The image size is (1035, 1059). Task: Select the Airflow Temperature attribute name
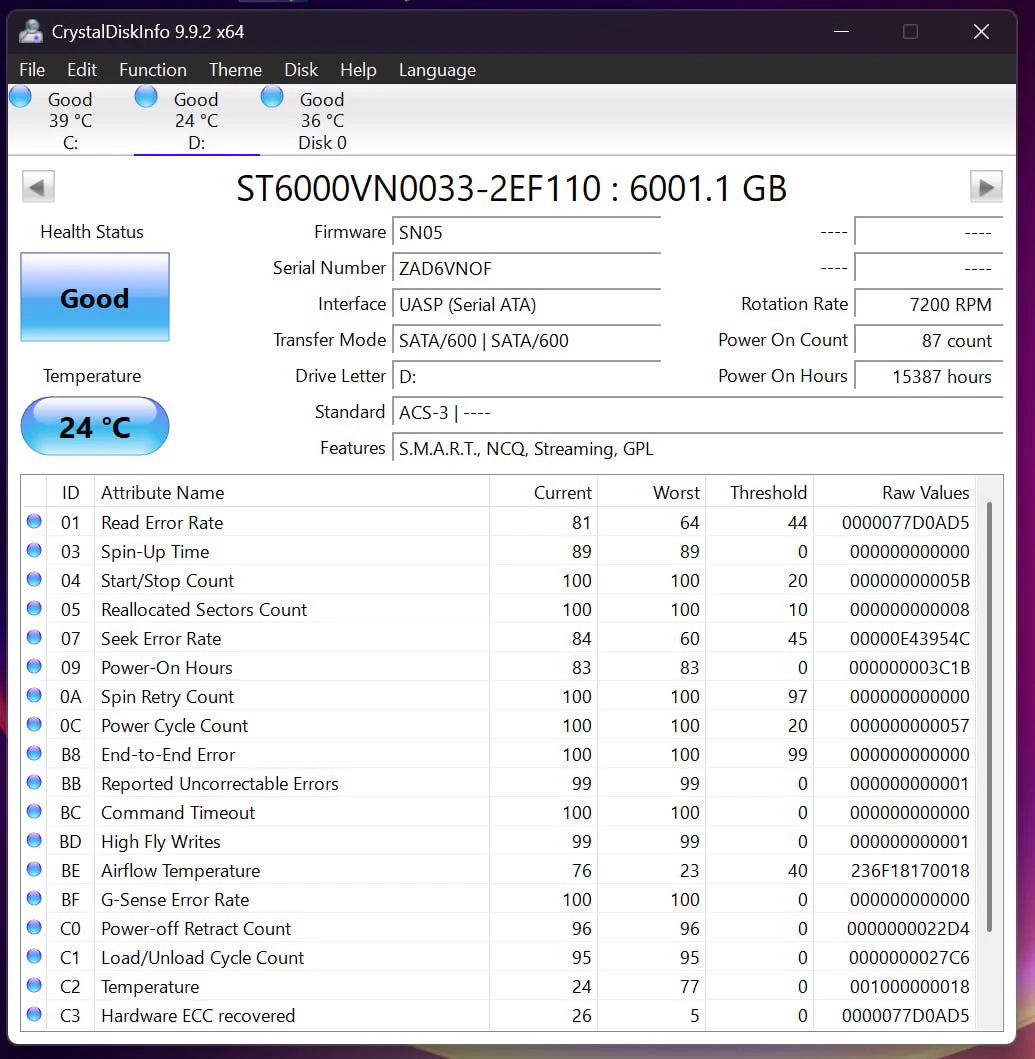(x=180, y=871)
